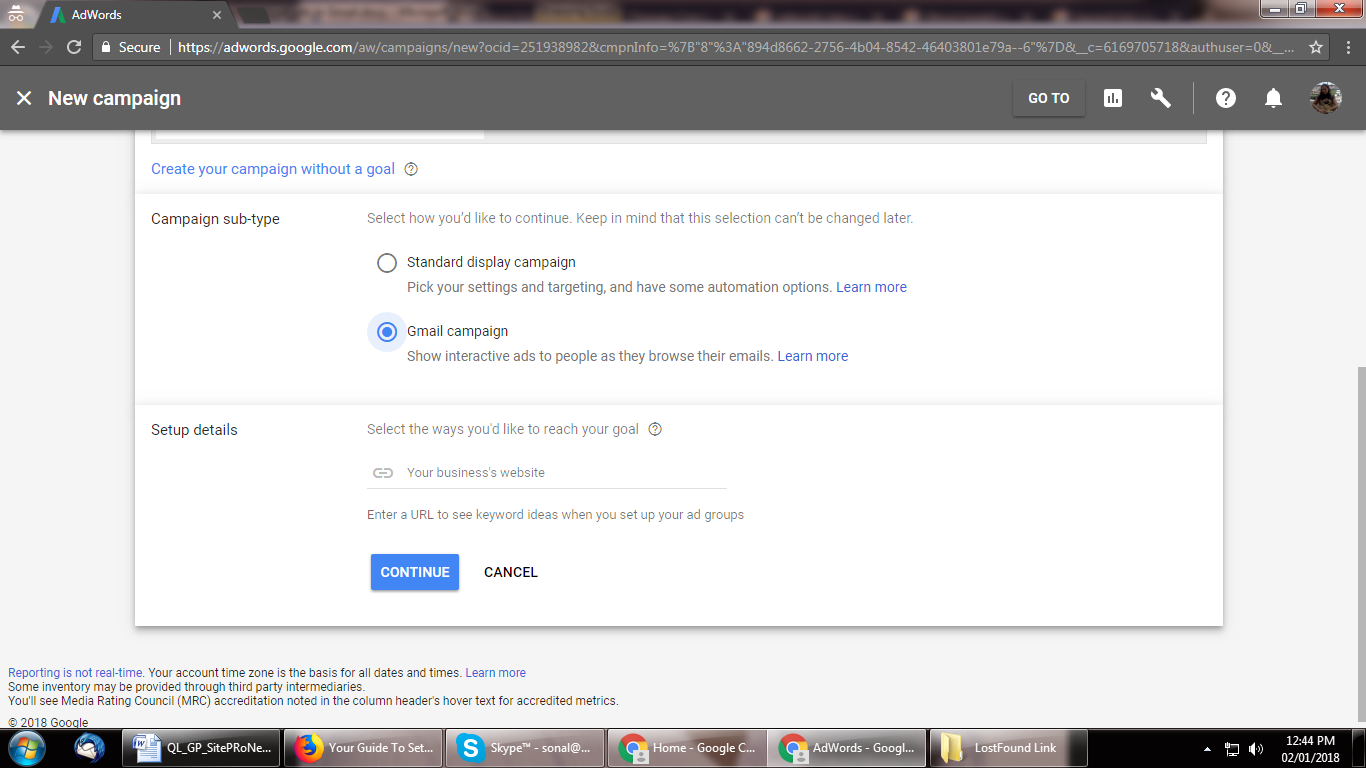Close the New campaign wizard with X
Screen dimensions: 1366x768
[x=24, y=98]
